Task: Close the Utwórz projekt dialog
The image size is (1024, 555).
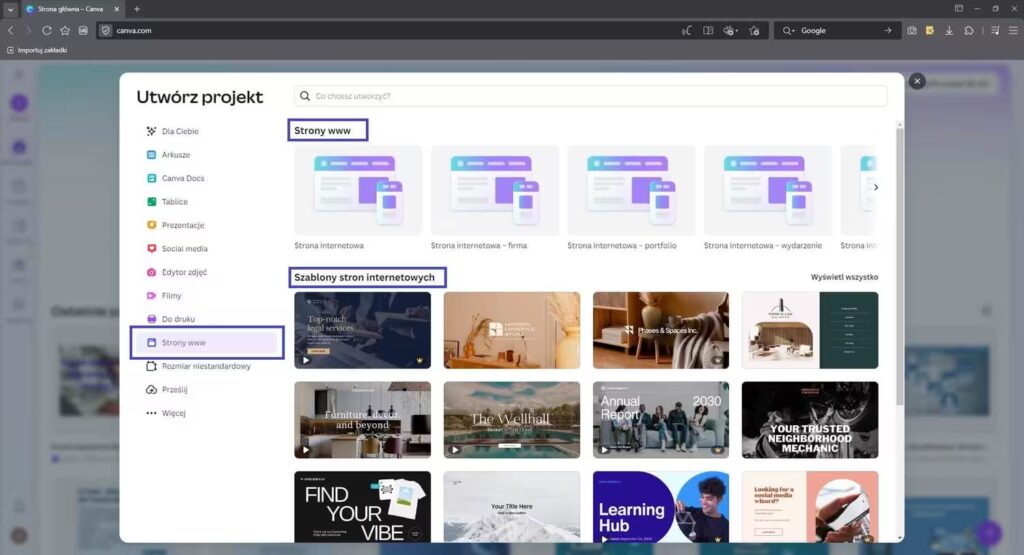Action: coord(917,81)
